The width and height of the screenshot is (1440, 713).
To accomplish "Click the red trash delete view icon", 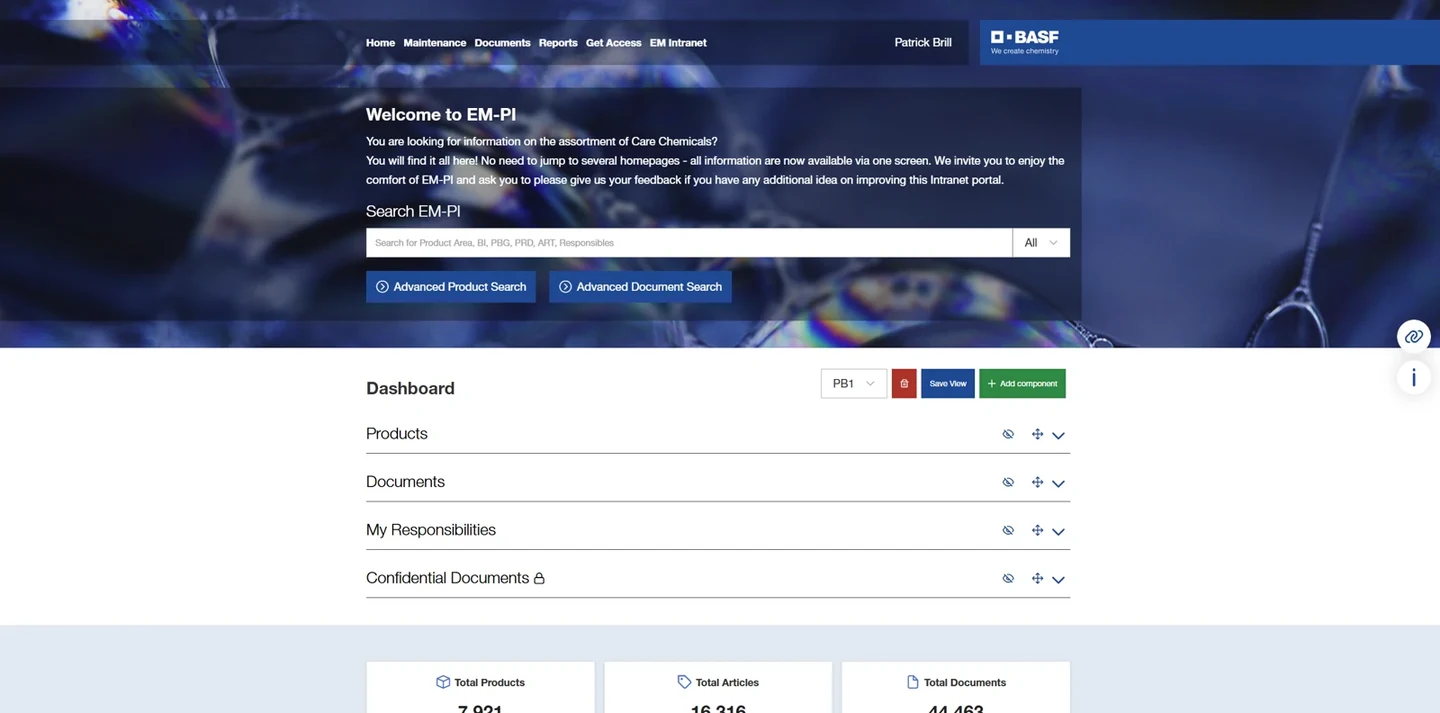I will tap(904, 384).
